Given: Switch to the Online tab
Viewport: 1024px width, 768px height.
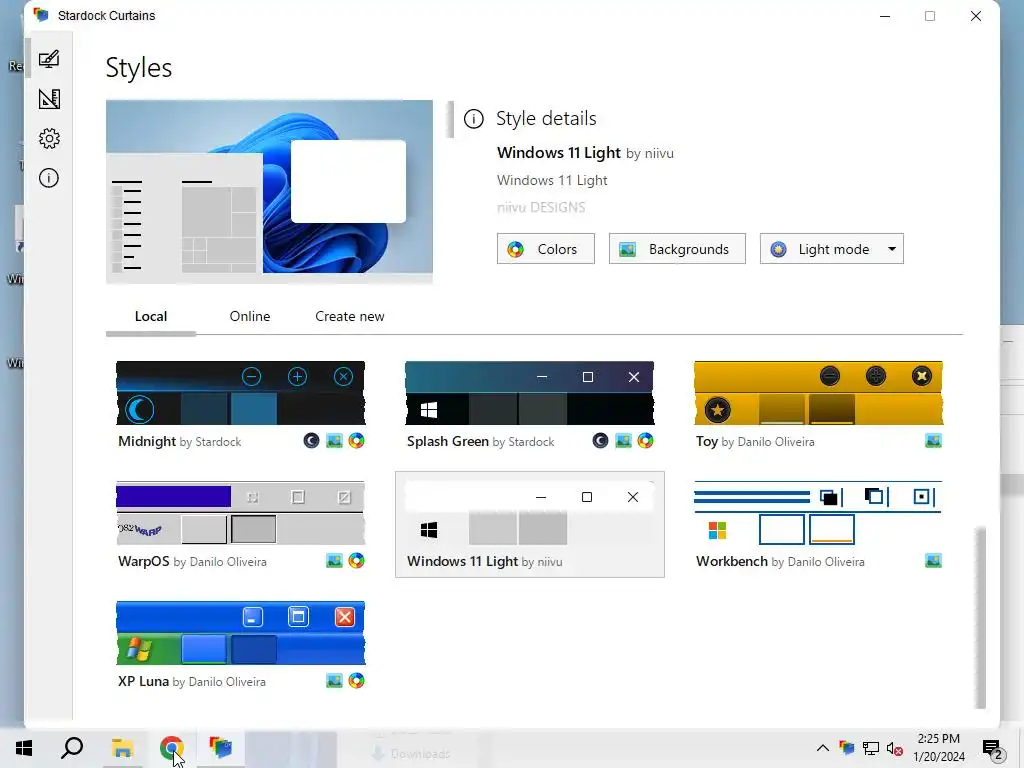Looking at the screenshot, I should point(249,316).
